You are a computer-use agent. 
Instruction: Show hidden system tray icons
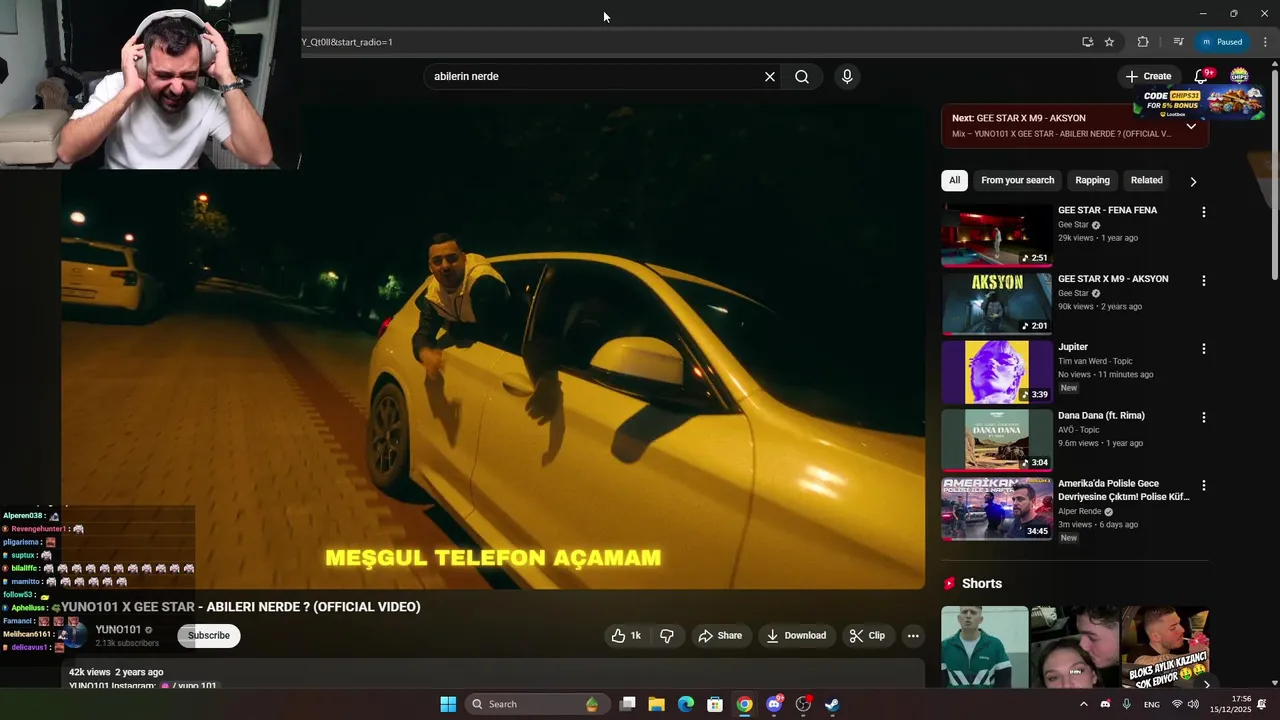(1083, 704)
